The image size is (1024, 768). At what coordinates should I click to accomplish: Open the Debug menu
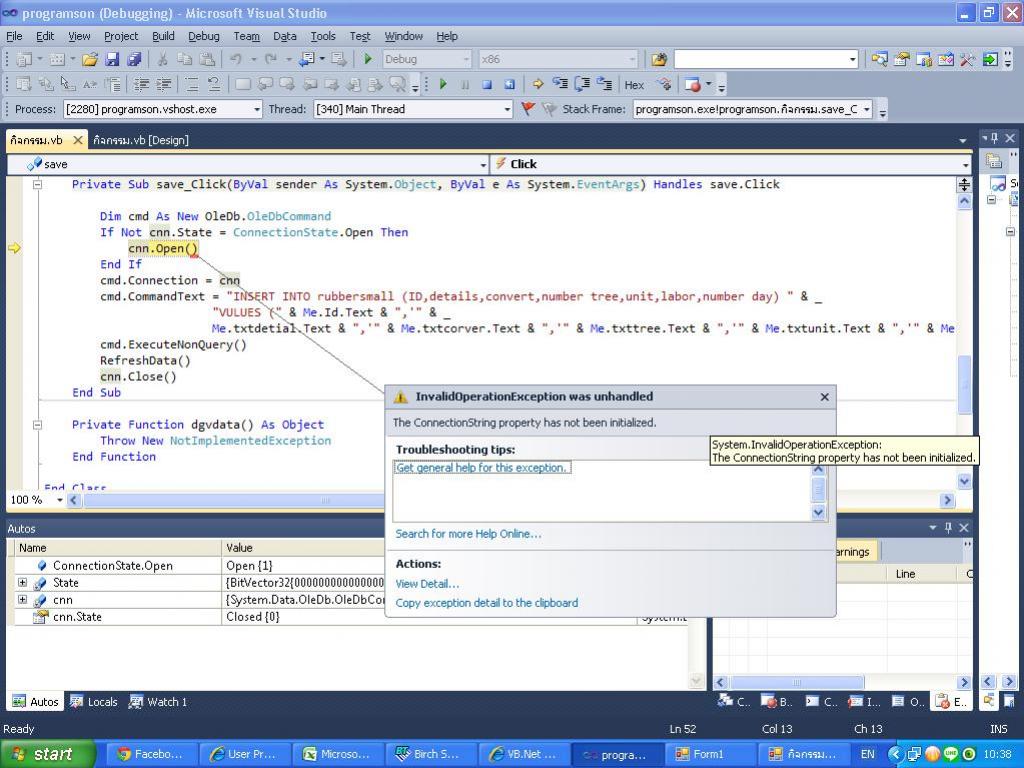click(x=204, y=36)
